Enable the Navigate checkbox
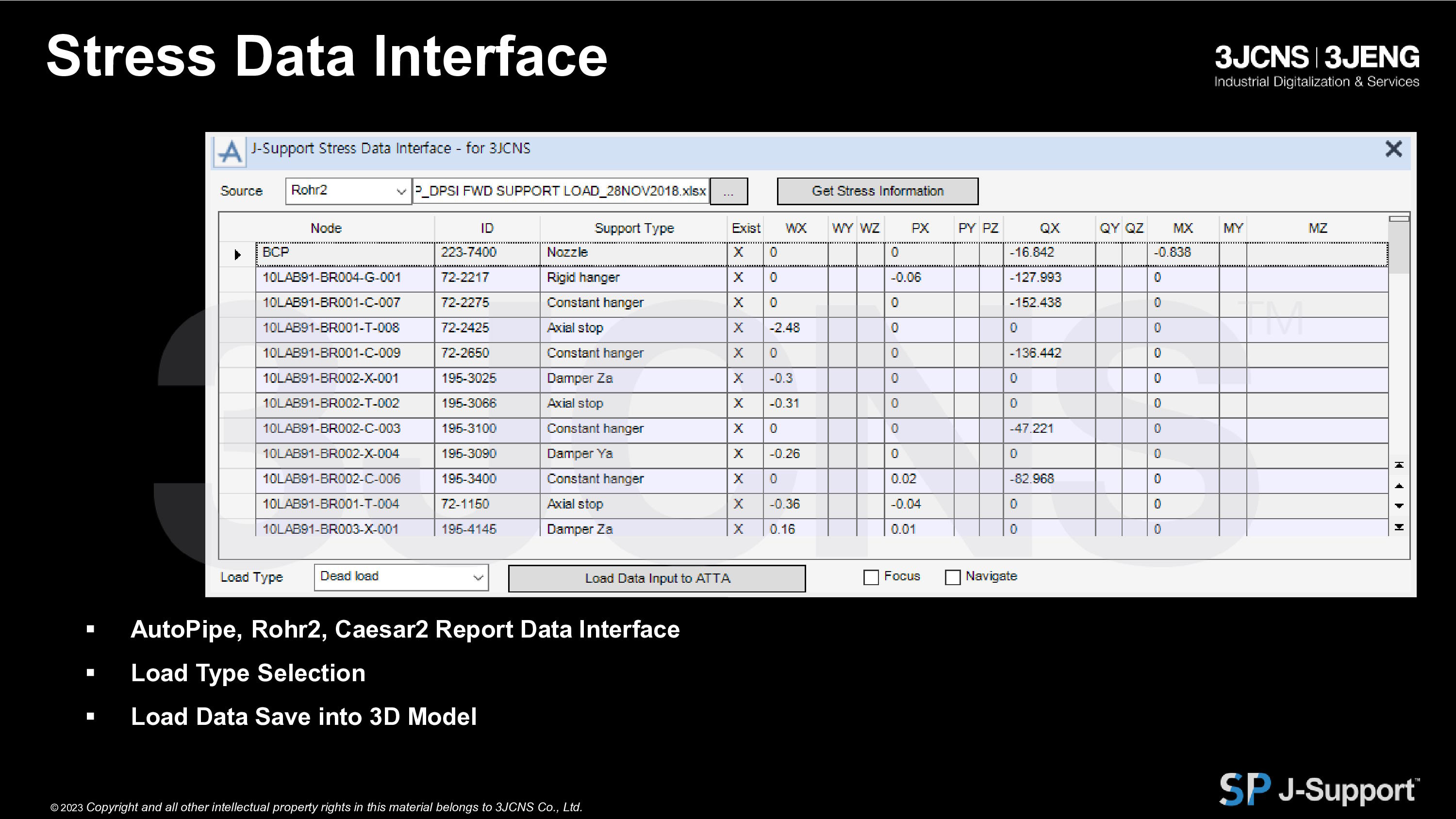This screenshot has height=819, width=1456. click(952, 577)
